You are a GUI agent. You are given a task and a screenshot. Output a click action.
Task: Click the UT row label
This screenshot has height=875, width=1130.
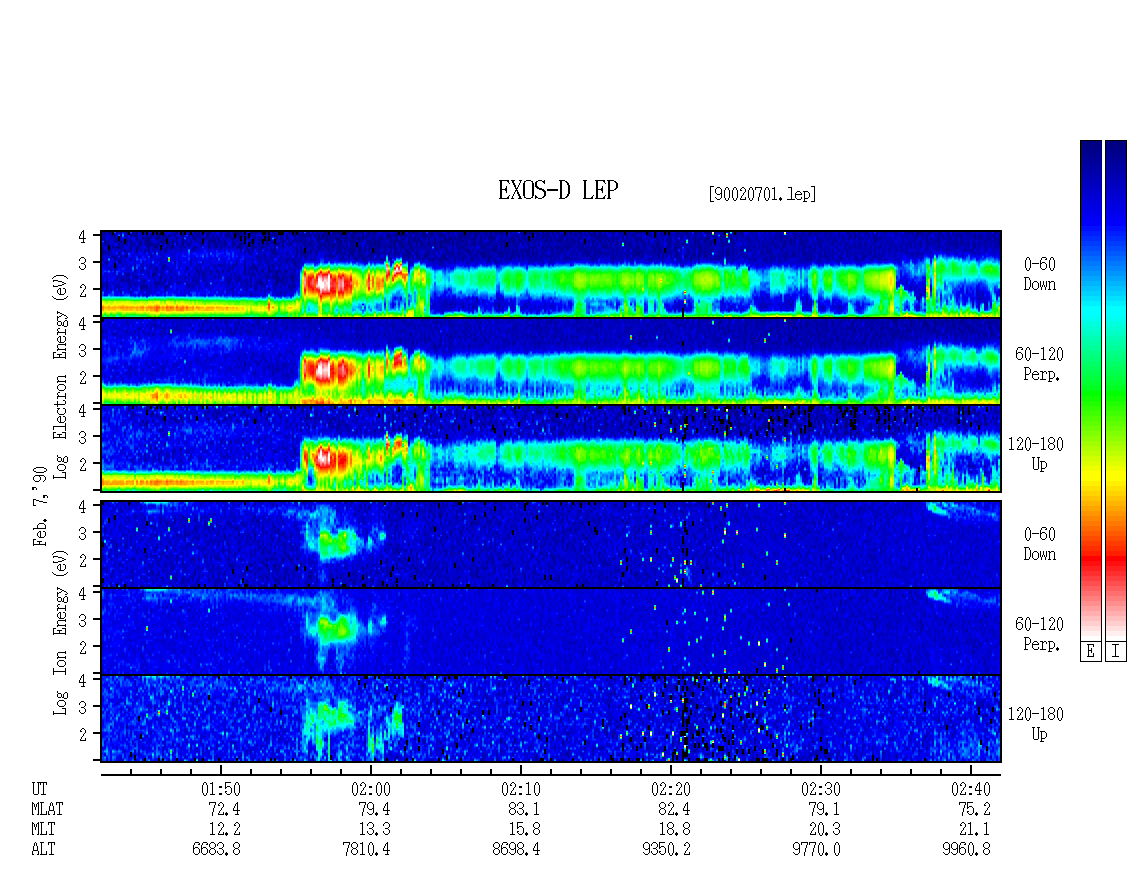coord(39,789)
